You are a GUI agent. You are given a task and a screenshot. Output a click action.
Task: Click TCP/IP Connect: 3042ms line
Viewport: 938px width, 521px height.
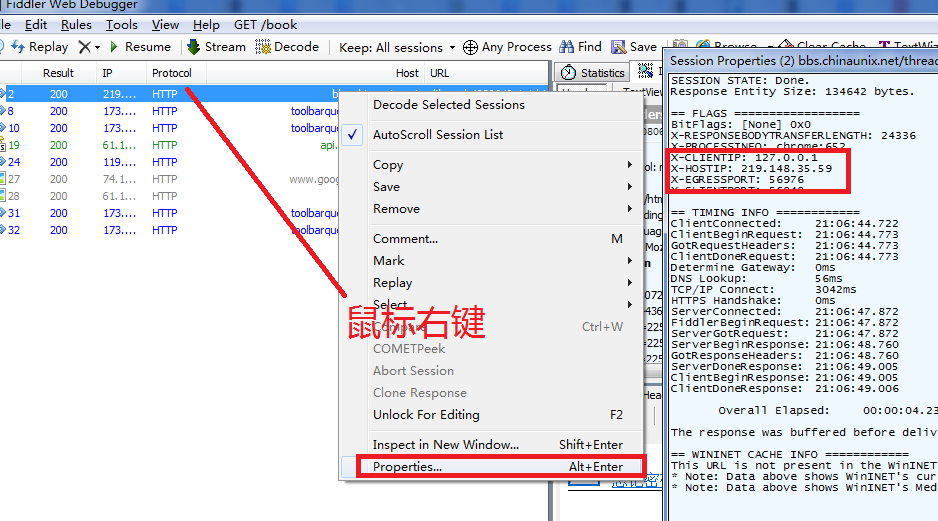coord(763,290)
